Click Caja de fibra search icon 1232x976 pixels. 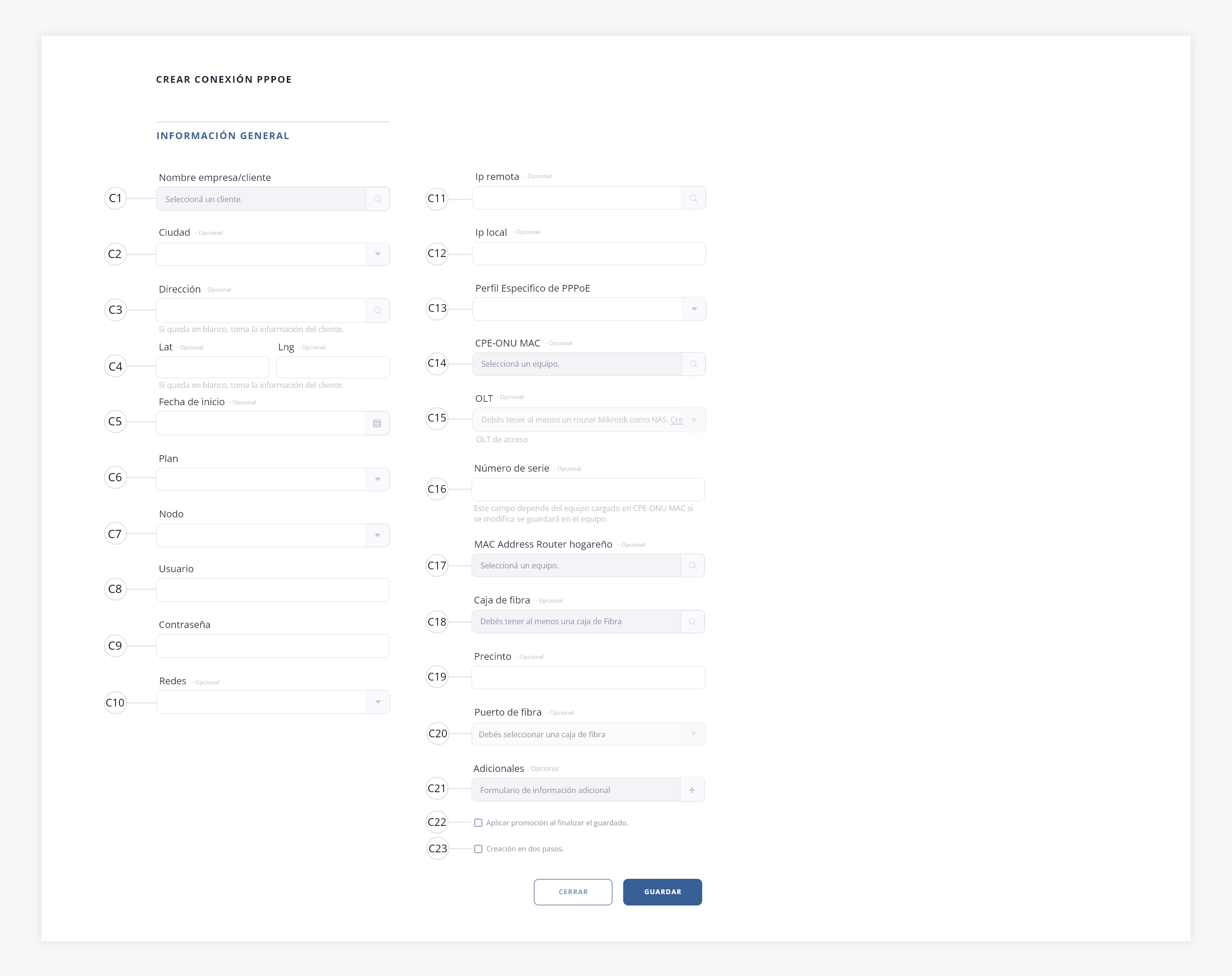click(x=692, y=622)
